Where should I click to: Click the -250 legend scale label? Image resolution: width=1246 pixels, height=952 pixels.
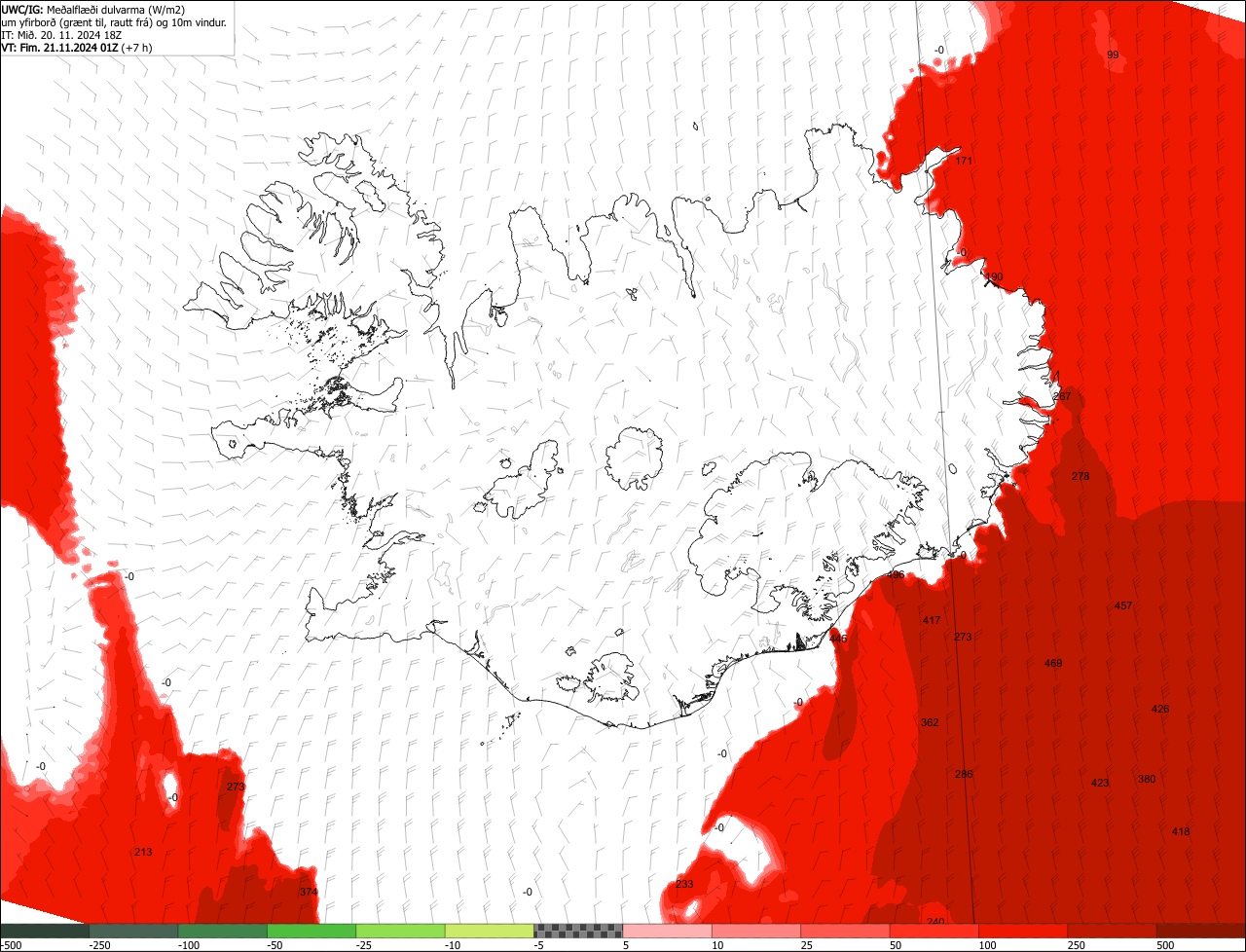[98, 945]
